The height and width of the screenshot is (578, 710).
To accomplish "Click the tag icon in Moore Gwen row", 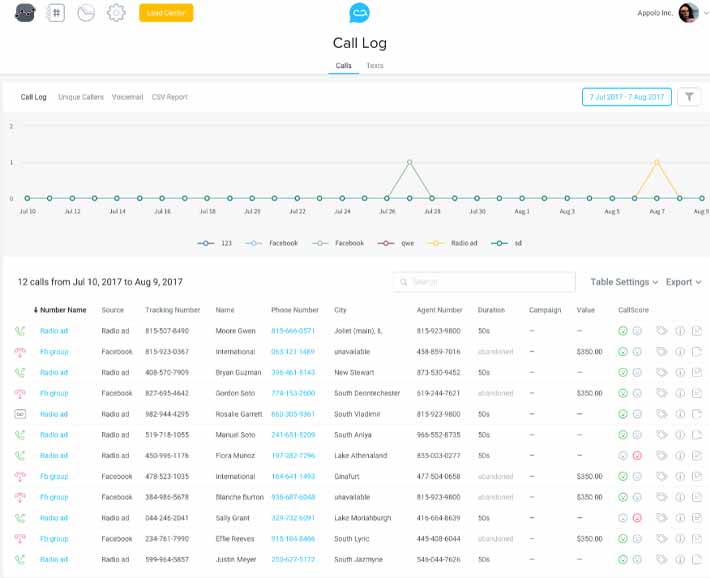I will tap(662, 331).
